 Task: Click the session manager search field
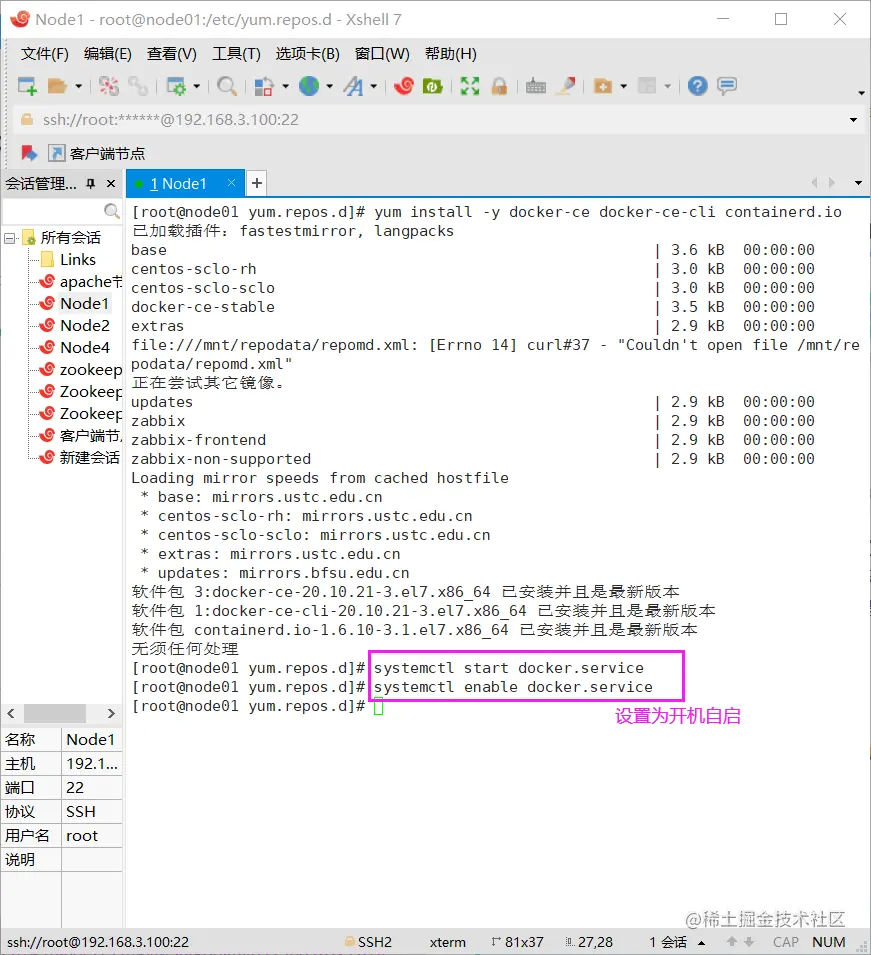pos(52,211)
